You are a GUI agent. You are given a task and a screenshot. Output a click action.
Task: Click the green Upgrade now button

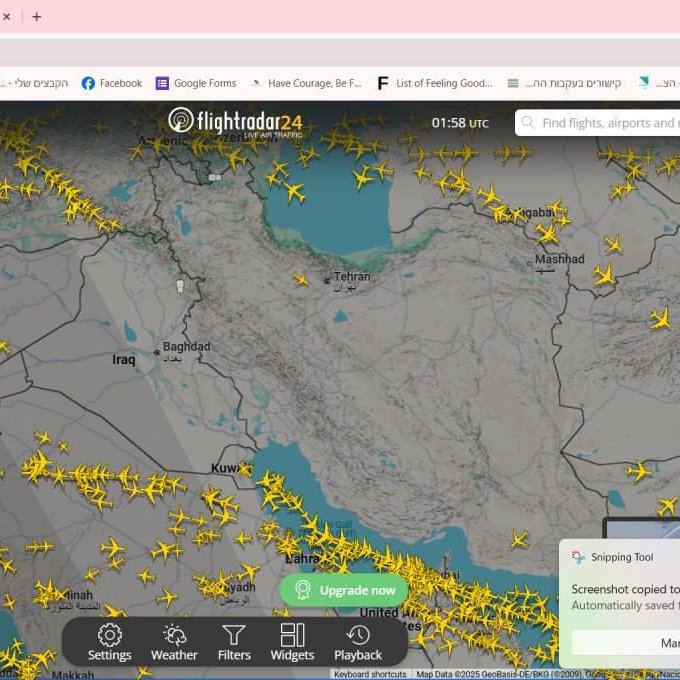tap(344, 590)
